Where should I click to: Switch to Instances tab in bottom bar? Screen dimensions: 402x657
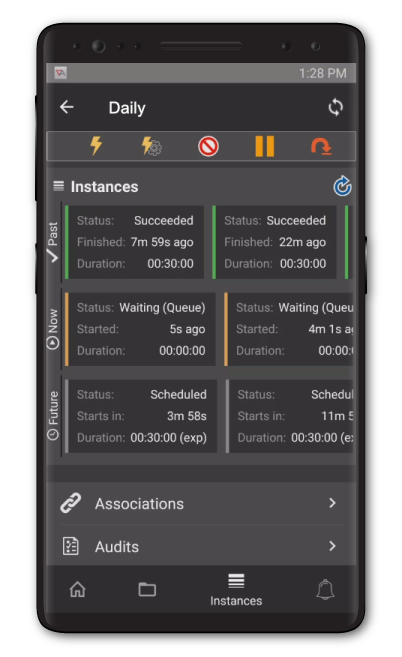(236, 590)
